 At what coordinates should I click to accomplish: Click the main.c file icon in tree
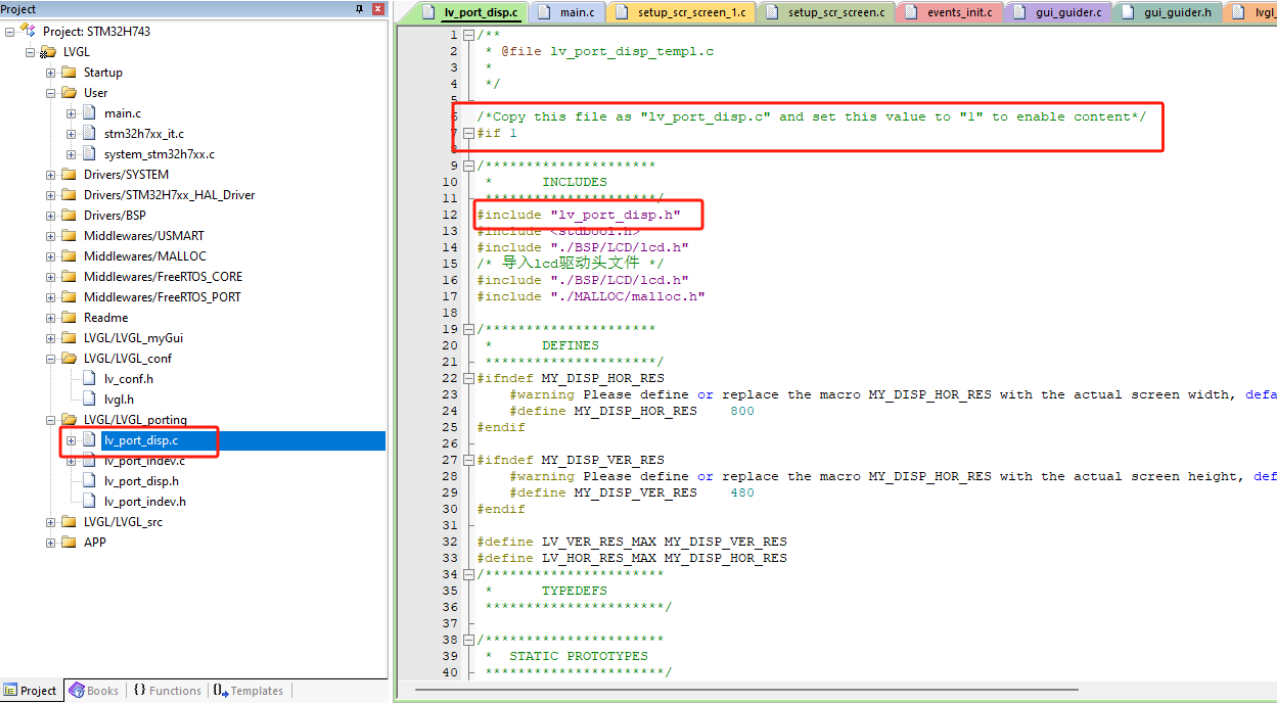(88, 113)
